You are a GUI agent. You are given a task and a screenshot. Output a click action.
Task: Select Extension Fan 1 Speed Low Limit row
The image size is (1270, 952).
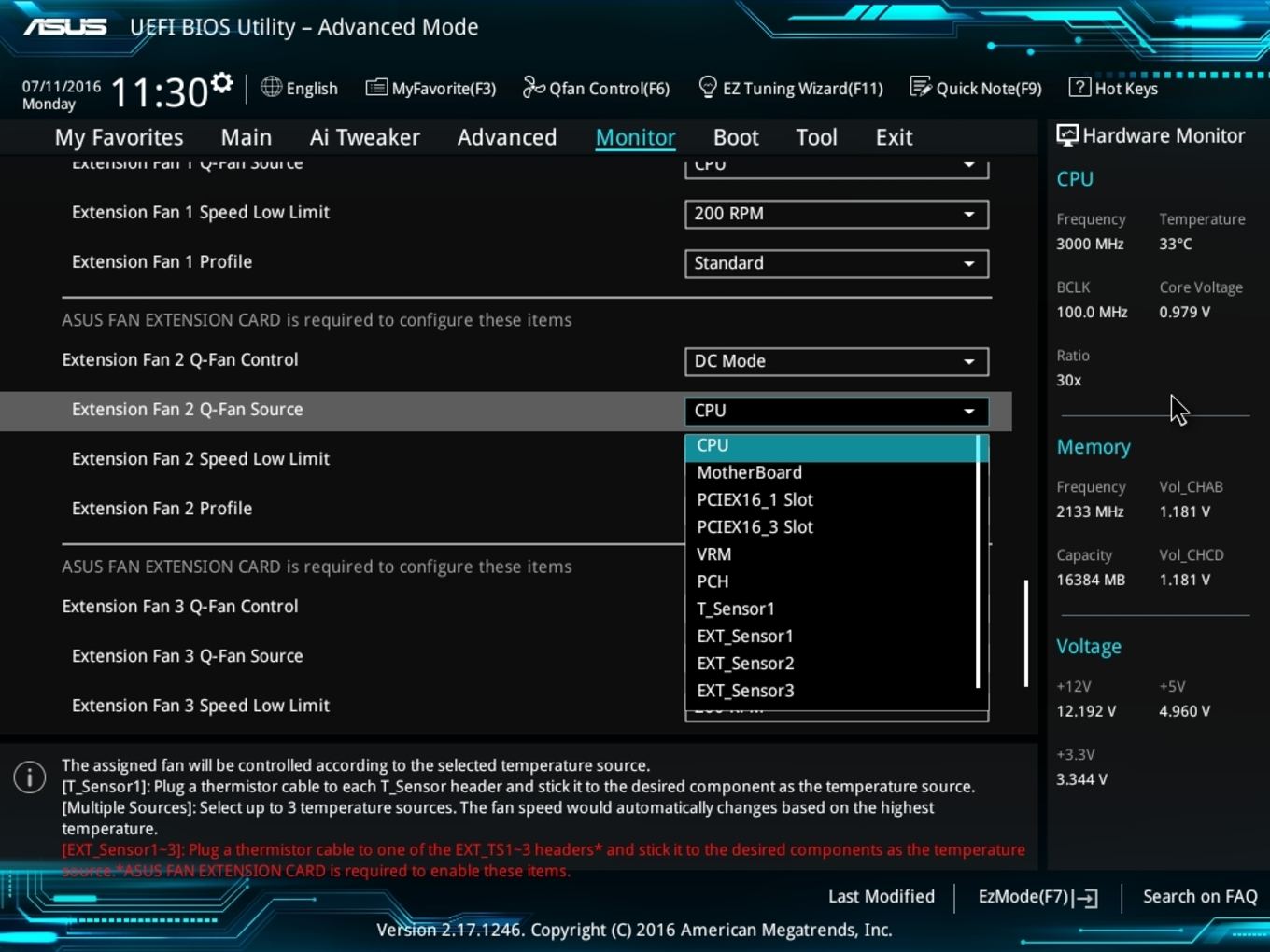(x=505, y=213)
